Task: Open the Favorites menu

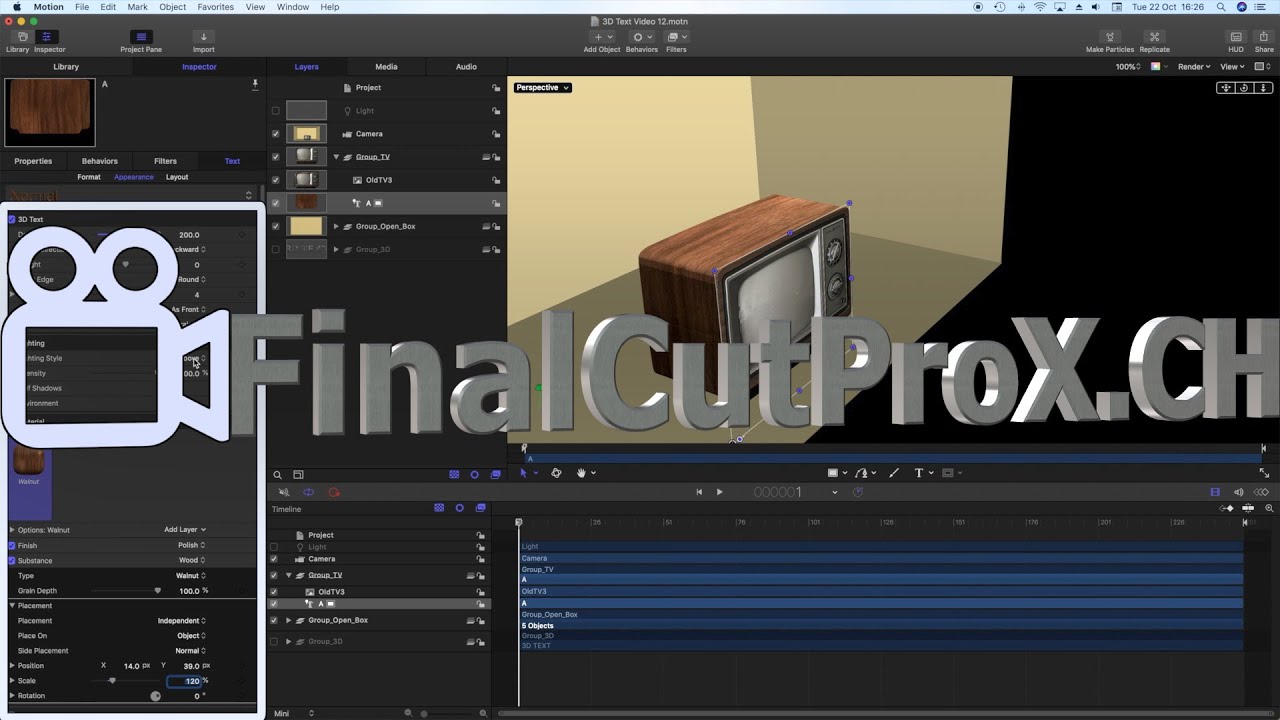Action: (x=216, y=7)
